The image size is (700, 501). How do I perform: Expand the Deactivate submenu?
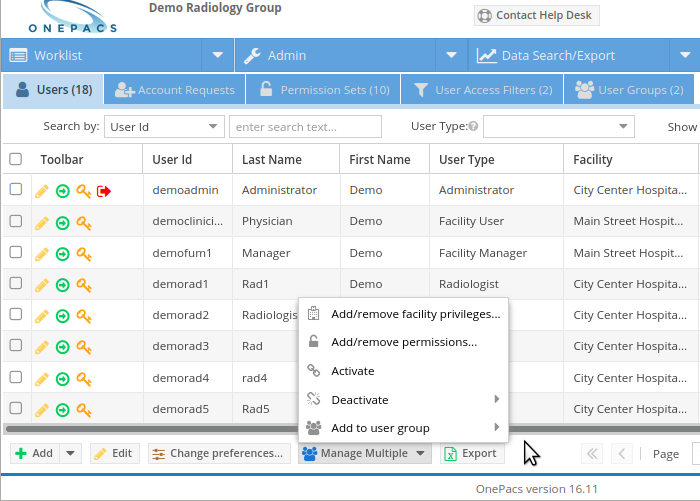[x=403, y=400]
